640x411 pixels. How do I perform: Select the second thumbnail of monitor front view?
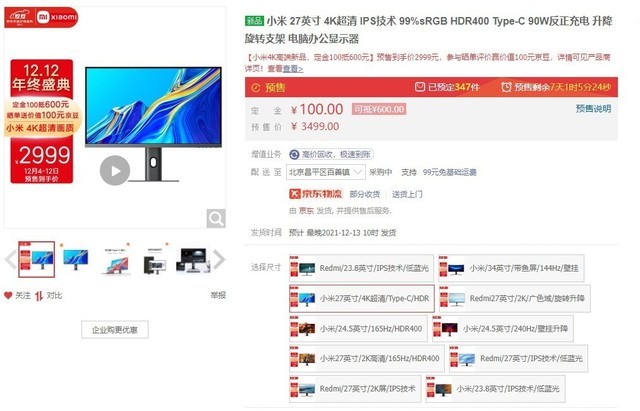(x=75, y=259)
